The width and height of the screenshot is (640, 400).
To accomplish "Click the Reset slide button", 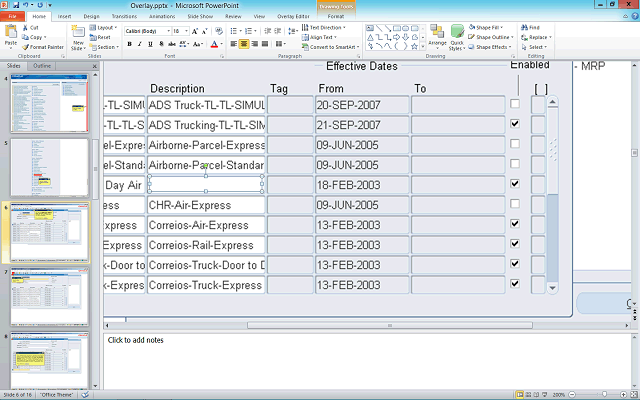I will [x=104, y=37].
